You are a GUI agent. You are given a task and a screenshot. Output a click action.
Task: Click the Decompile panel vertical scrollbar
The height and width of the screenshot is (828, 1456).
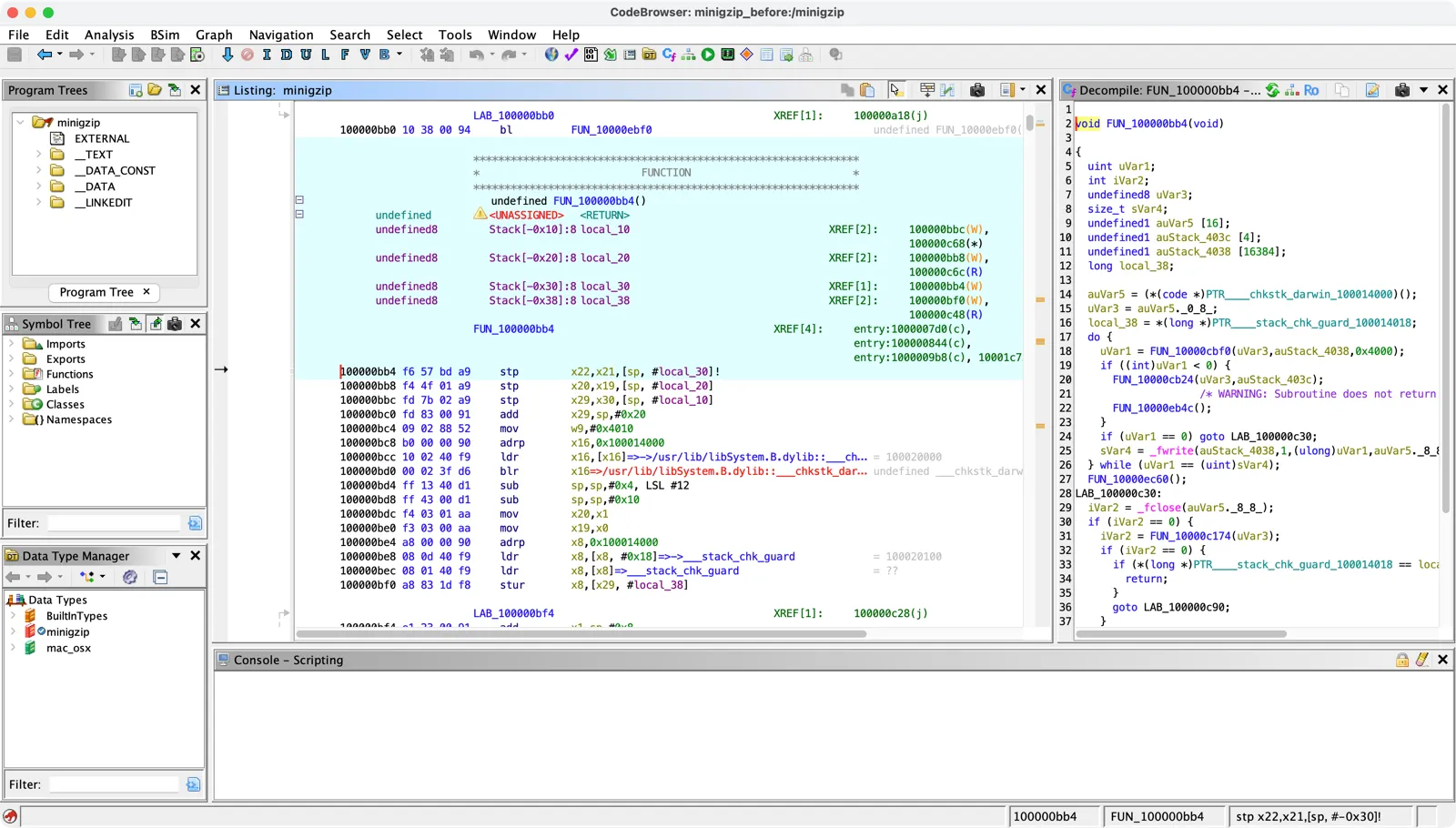(x=1446, y=309)
